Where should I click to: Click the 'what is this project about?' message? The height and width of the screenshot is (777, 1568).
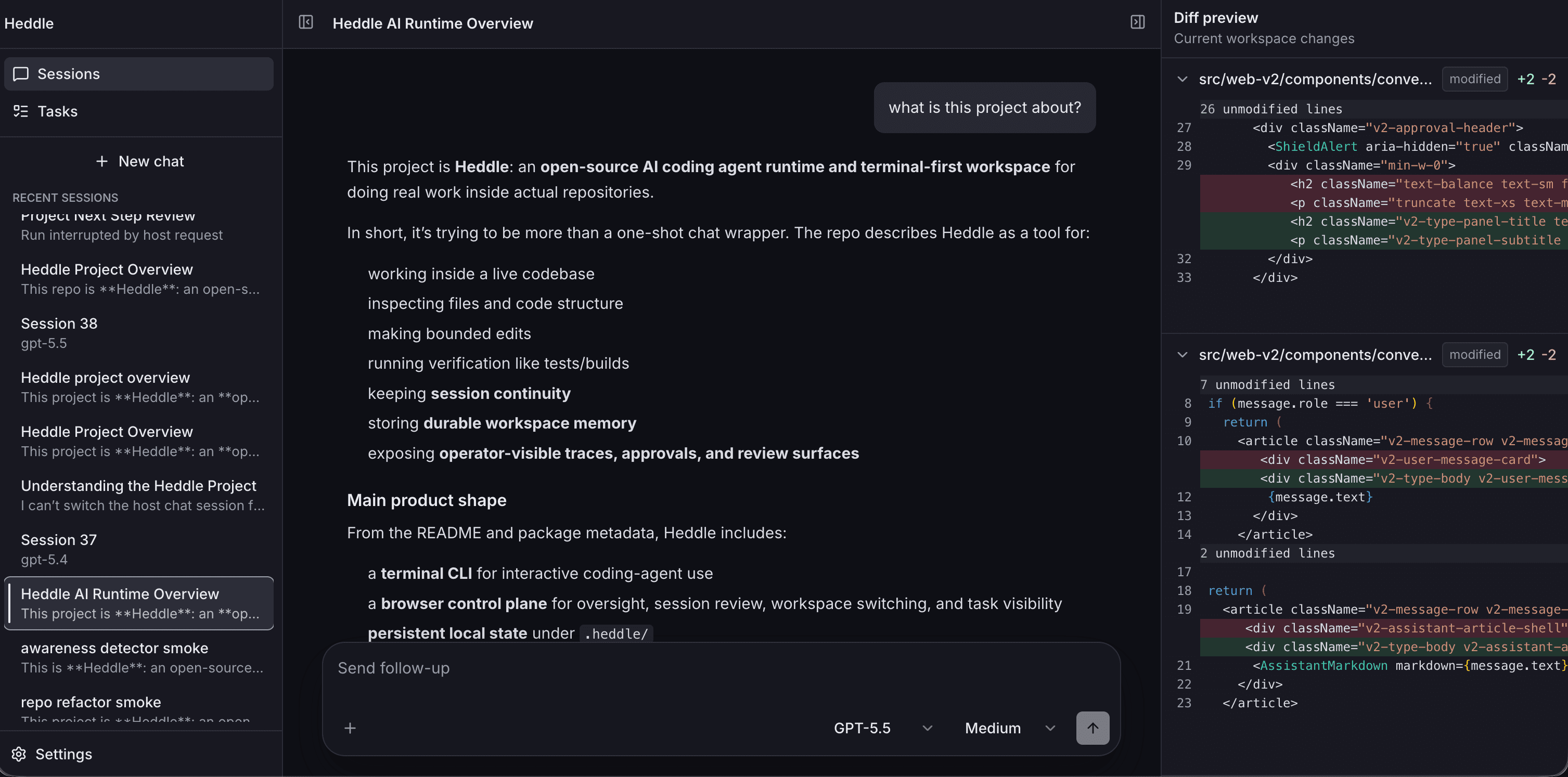tap(984, 107)
